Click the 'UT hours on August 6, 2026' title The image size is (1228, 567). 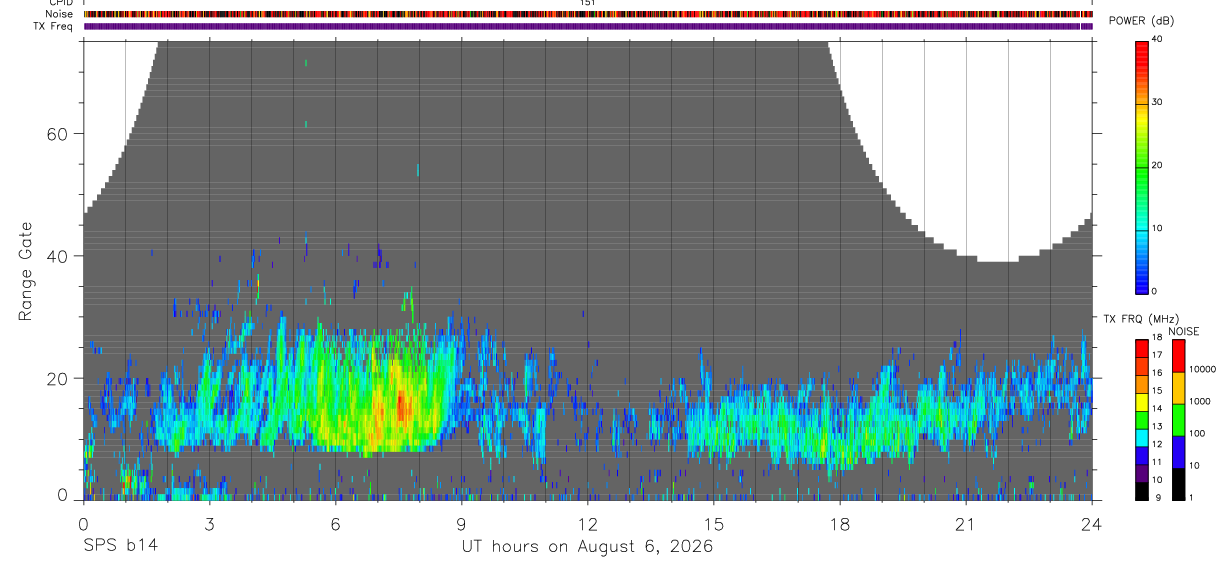587,546
